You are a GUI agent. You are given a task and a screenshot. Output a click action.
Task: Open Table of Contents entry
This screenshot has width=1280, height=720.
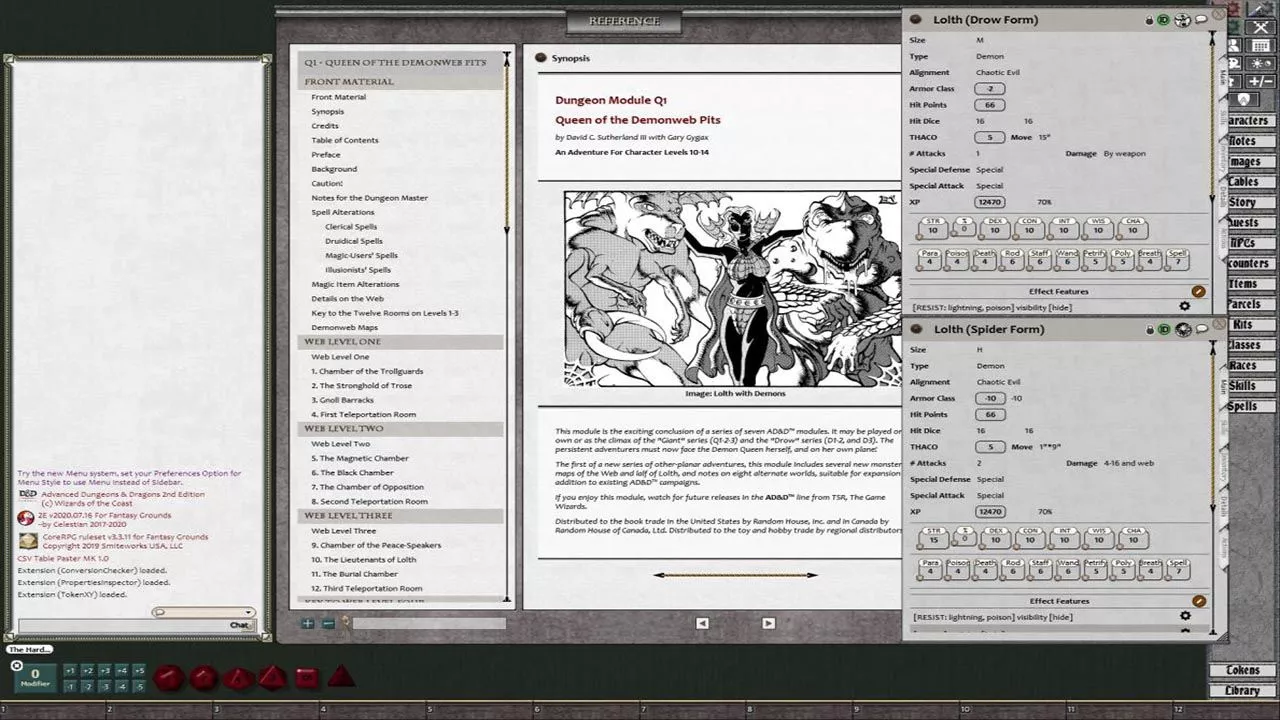(344, 140)
